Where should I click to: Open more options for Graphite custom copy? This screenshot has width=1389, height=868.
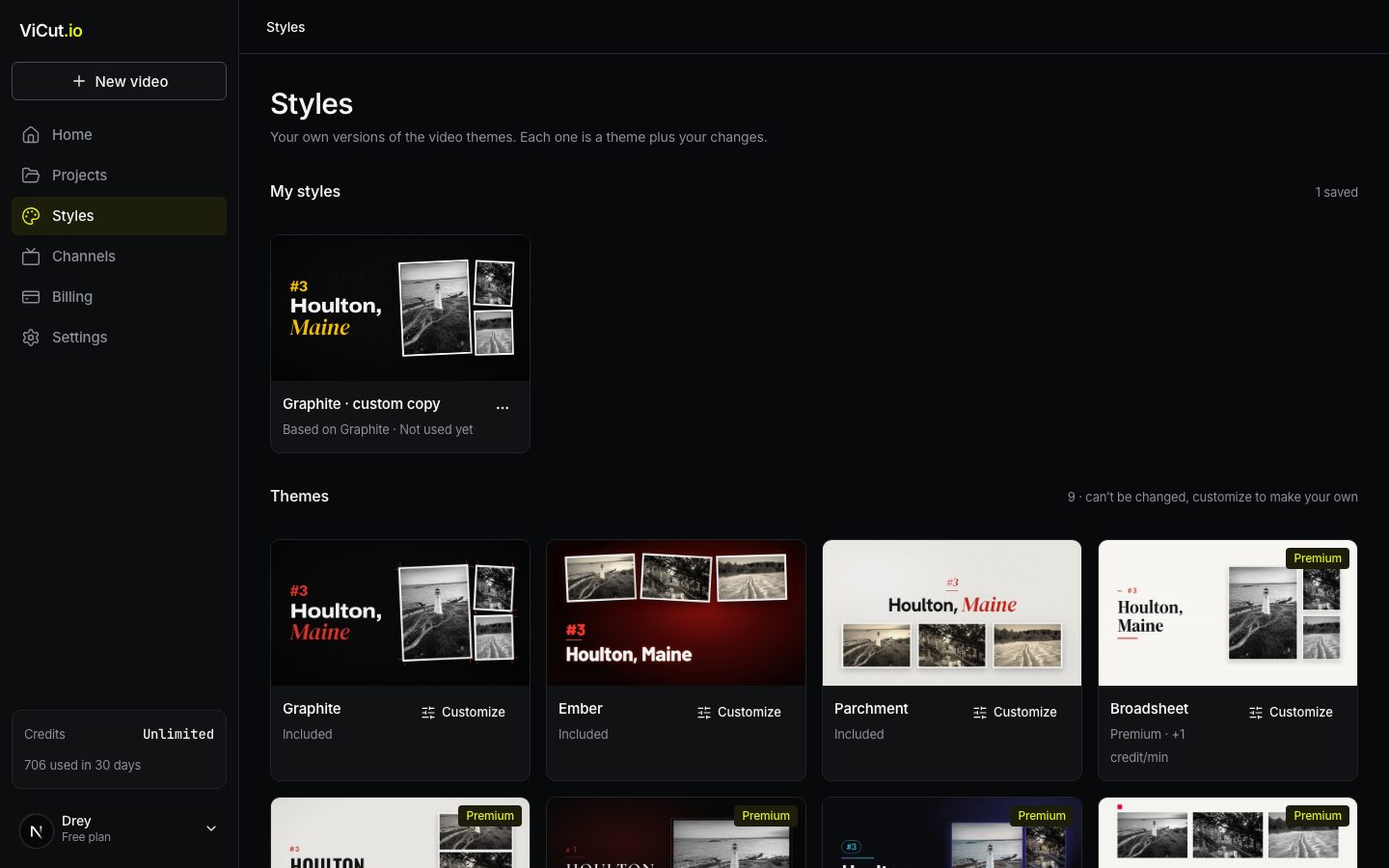503,407
